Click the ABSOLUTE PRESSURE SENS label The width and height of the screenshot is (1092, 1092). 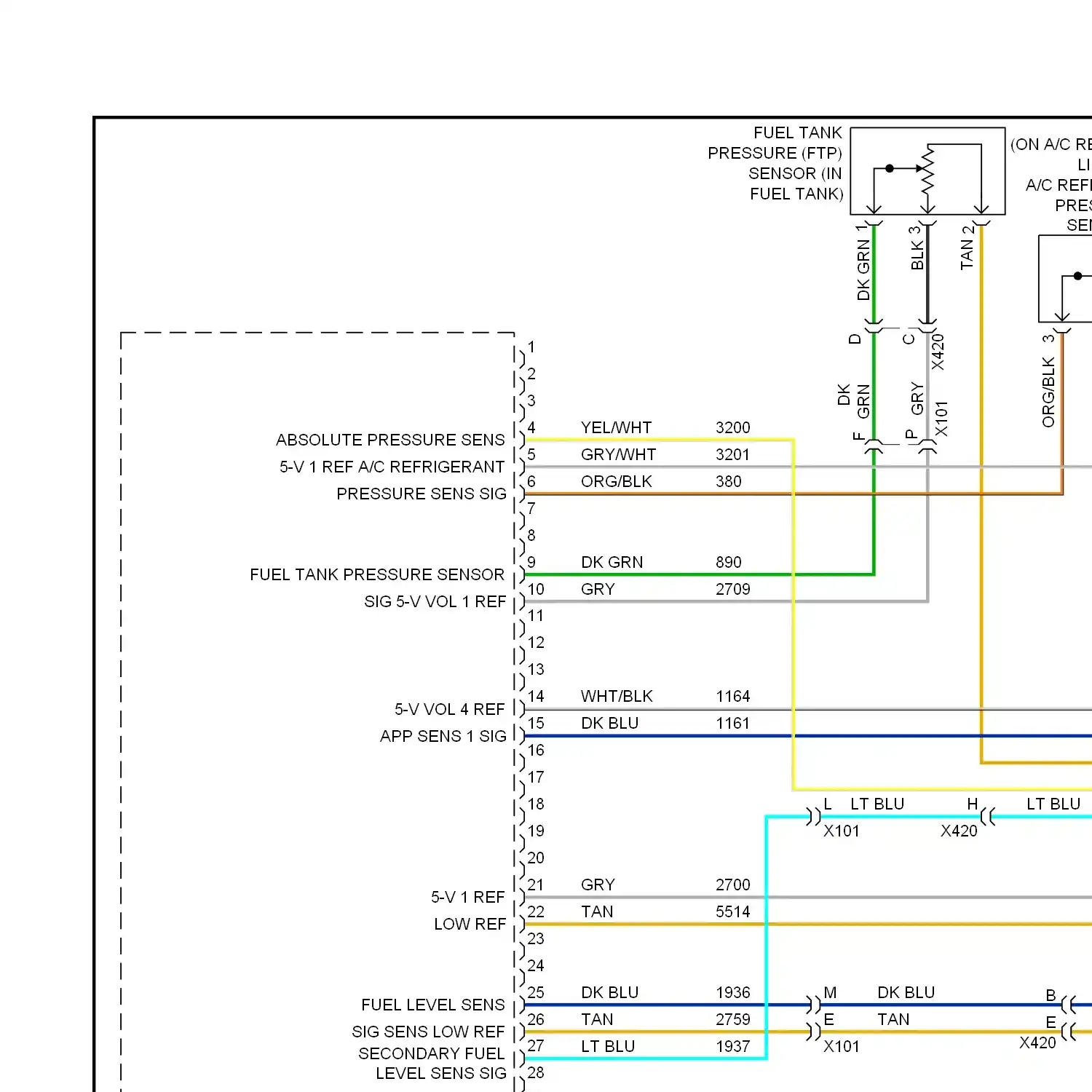tap(390, 440)
